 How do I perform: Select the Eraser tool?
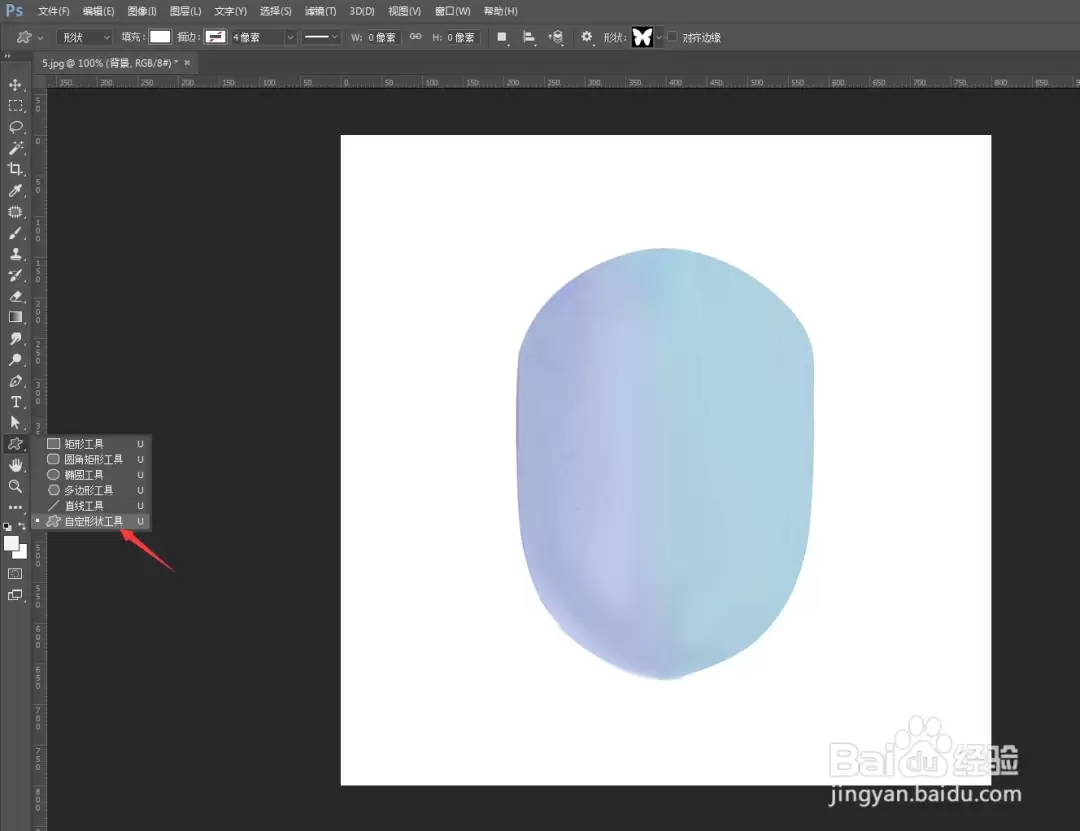coord(15,296)
